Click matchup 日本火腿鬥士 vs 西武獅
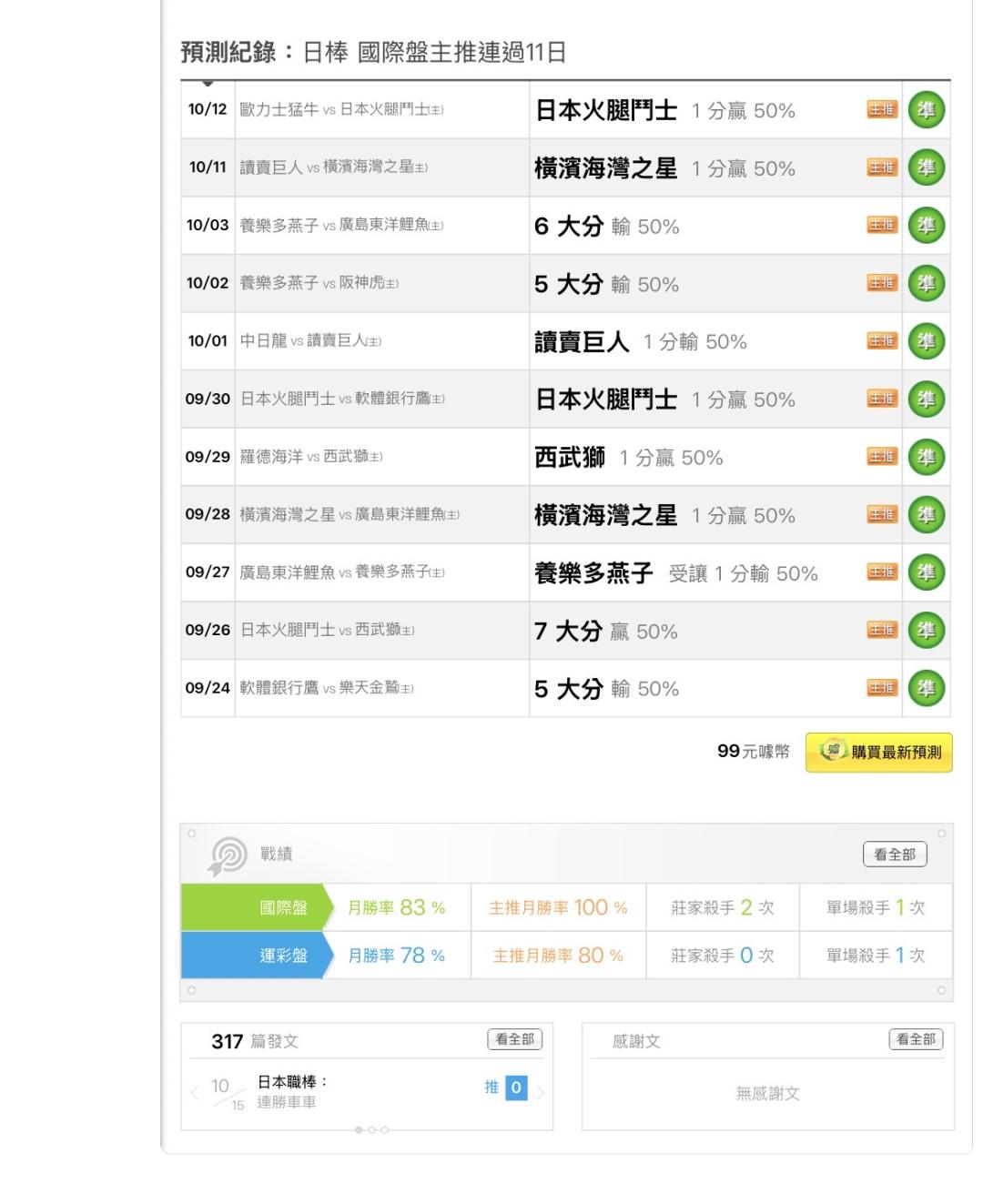This screenshot has height=1204, width=983. [327, 630]
